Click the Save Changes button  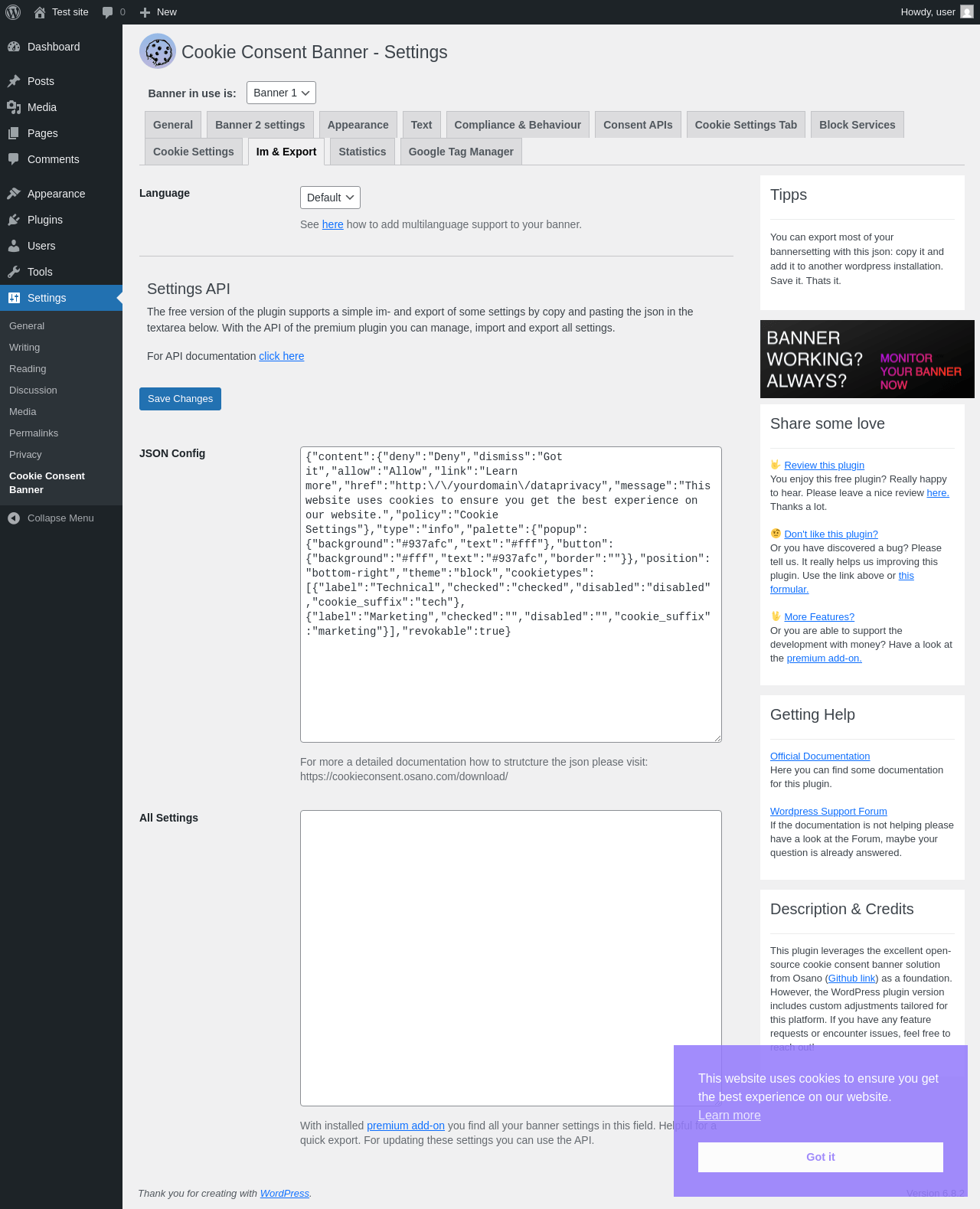(180, 399)
